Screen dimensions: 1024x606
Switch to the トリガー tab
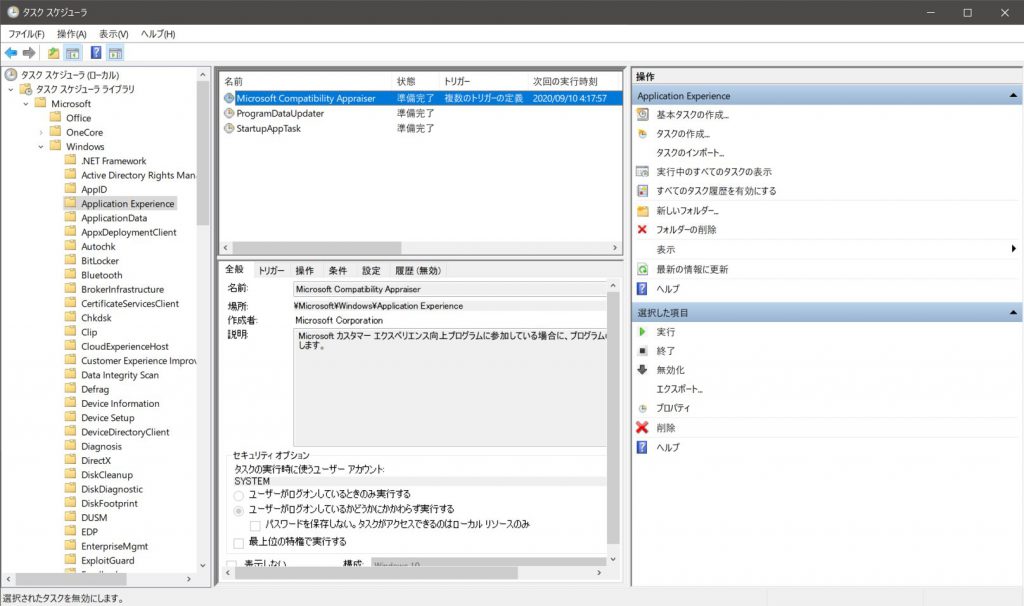click(x=271, y=270)
